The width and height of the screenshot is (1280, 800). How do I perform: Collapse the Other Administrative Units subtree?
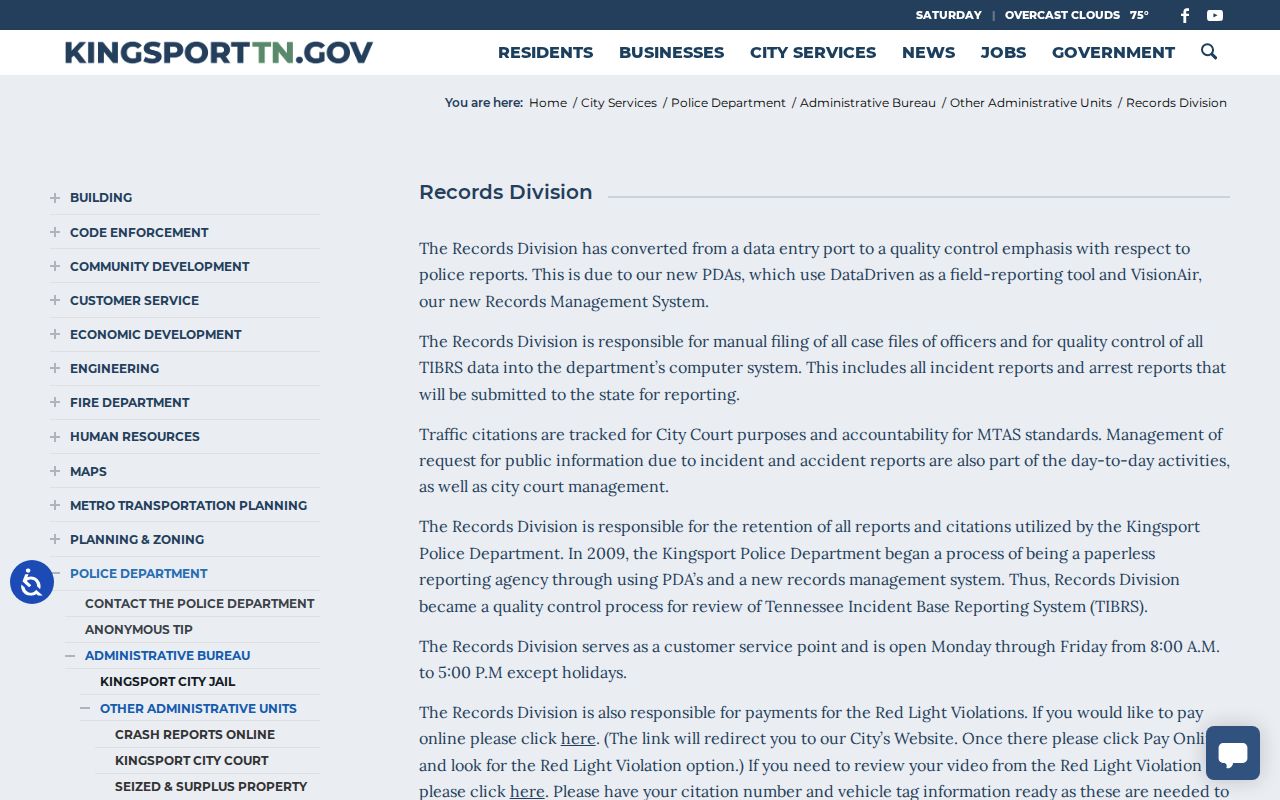coord(85,708)
